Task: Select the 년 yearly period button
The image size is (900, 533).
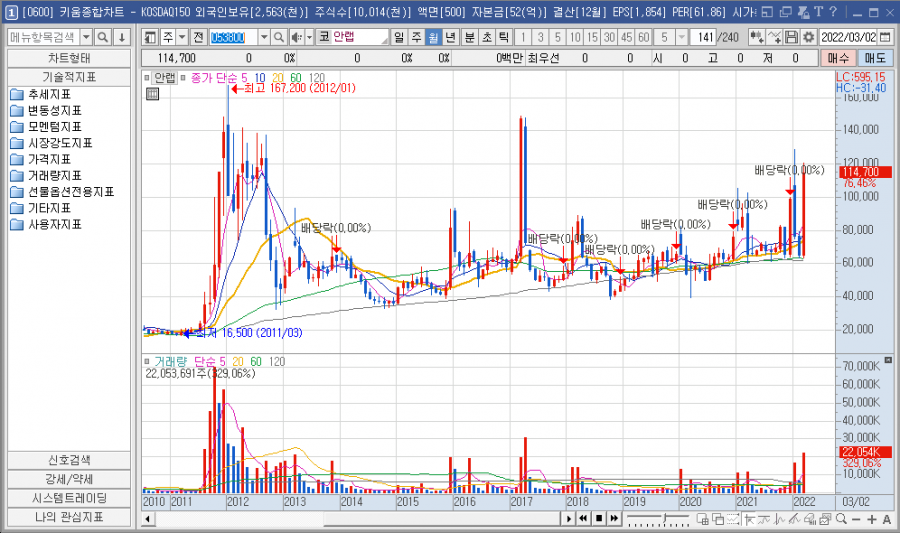Action: tap(451, 37)
